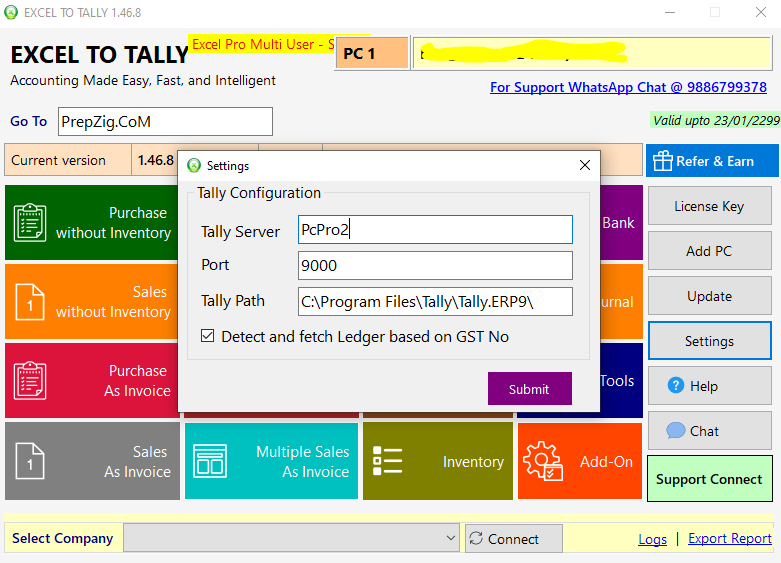Expand the Select Company dropdown
This screenshot has width=781, height=563.
click(450, 538)
